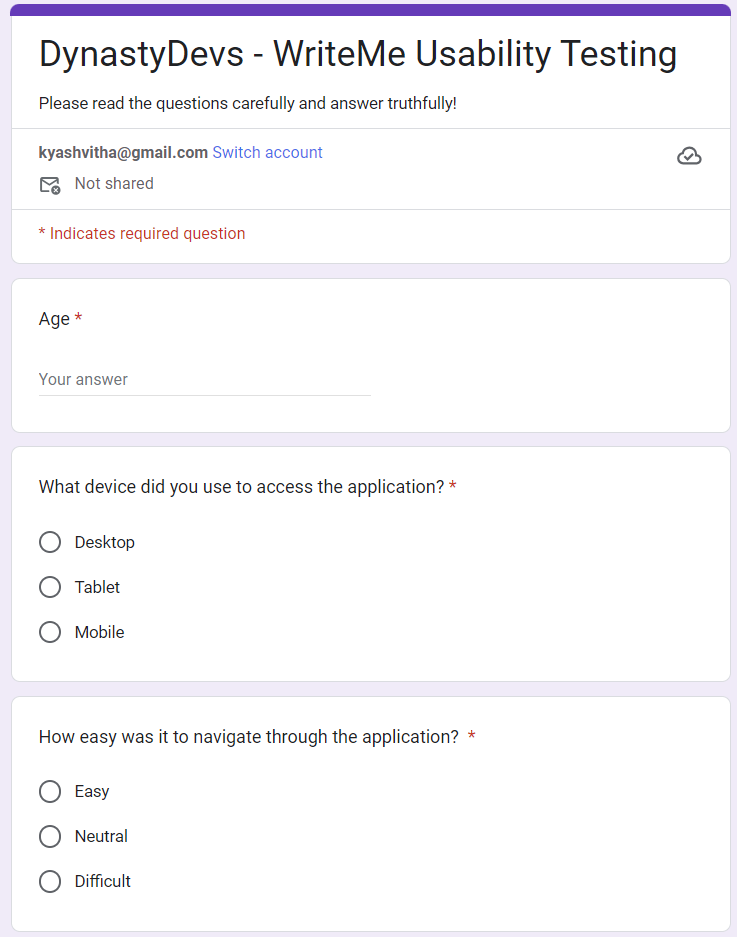Screen dimensions: 737x937
Task: Click the device question text
Action: 241,487
